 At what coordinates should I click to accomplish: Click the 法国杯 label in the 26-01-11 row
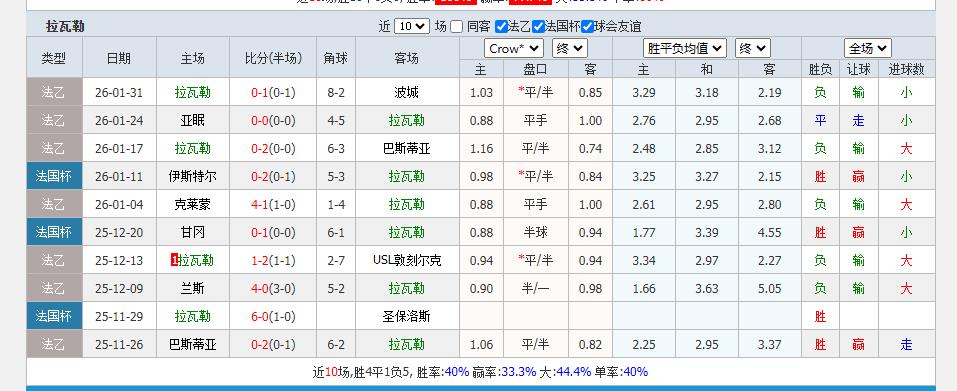54,177
